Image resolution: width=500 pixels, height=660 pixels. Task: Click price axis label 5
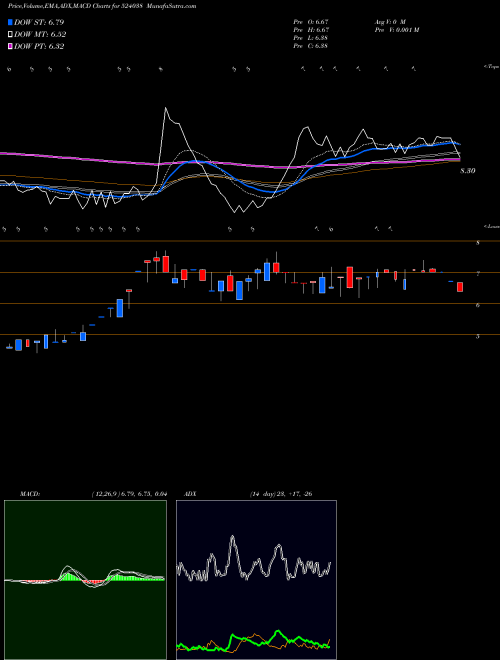pos(478,336)
